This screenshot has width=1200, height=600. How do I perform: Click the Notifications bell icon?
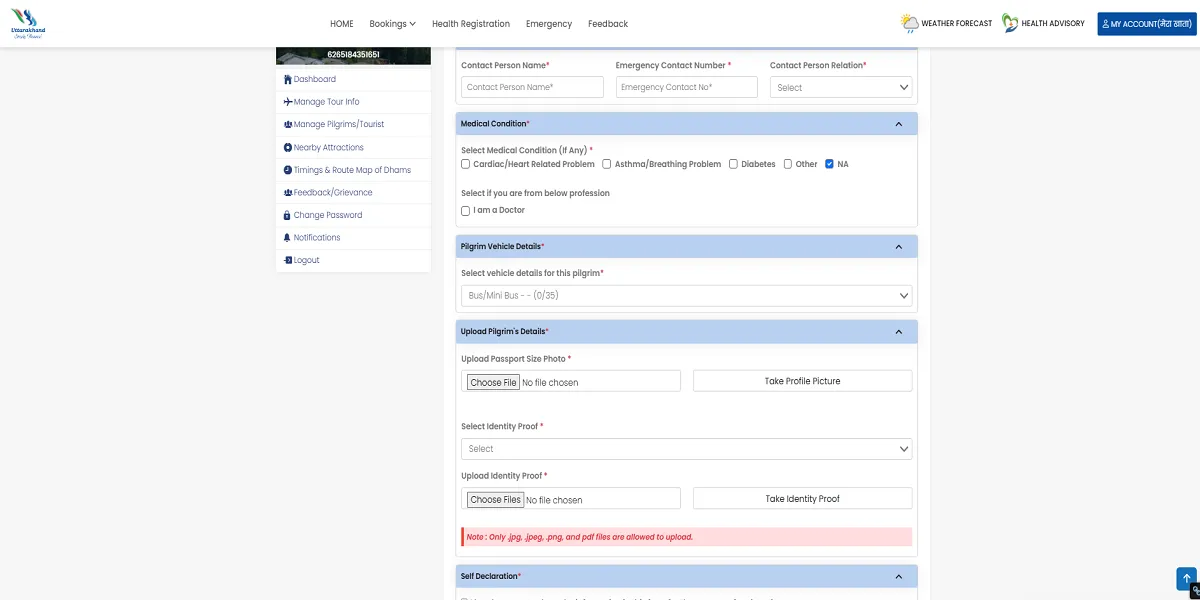[287, 237]
